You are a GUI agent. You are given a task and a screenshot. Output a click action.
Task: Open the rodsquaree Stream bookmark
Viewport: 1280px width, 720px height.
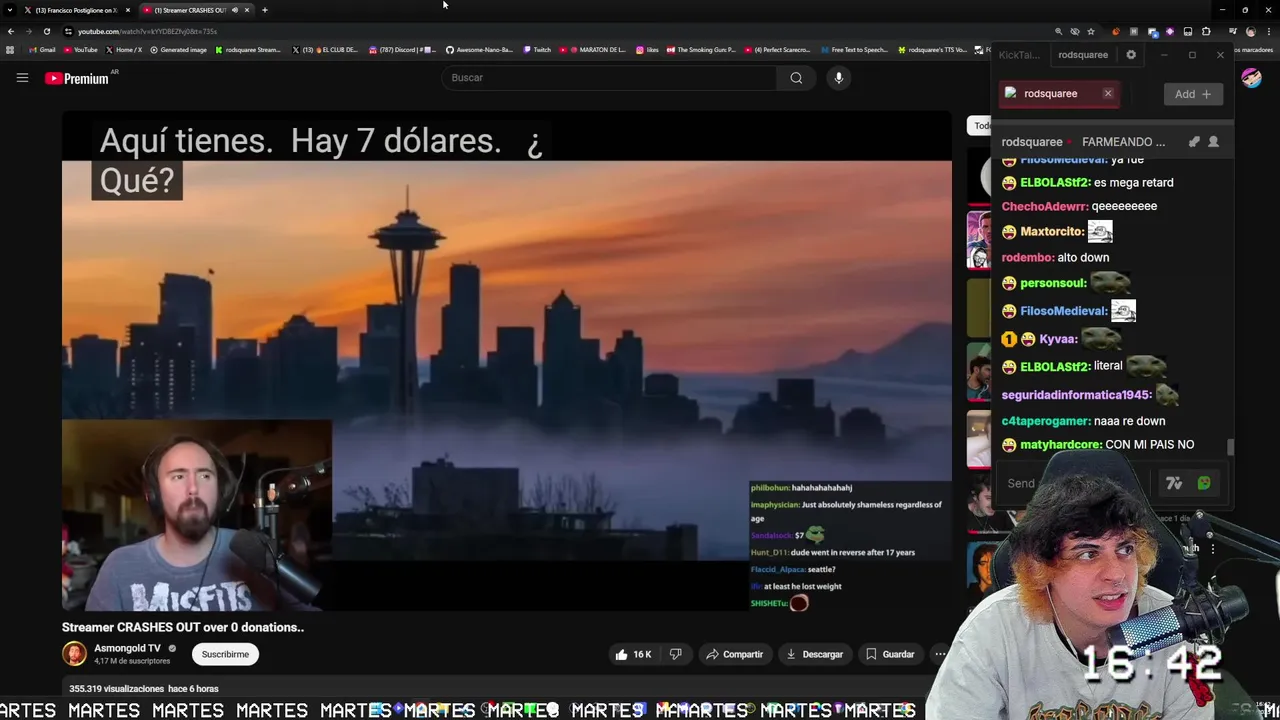coord(249,50)
